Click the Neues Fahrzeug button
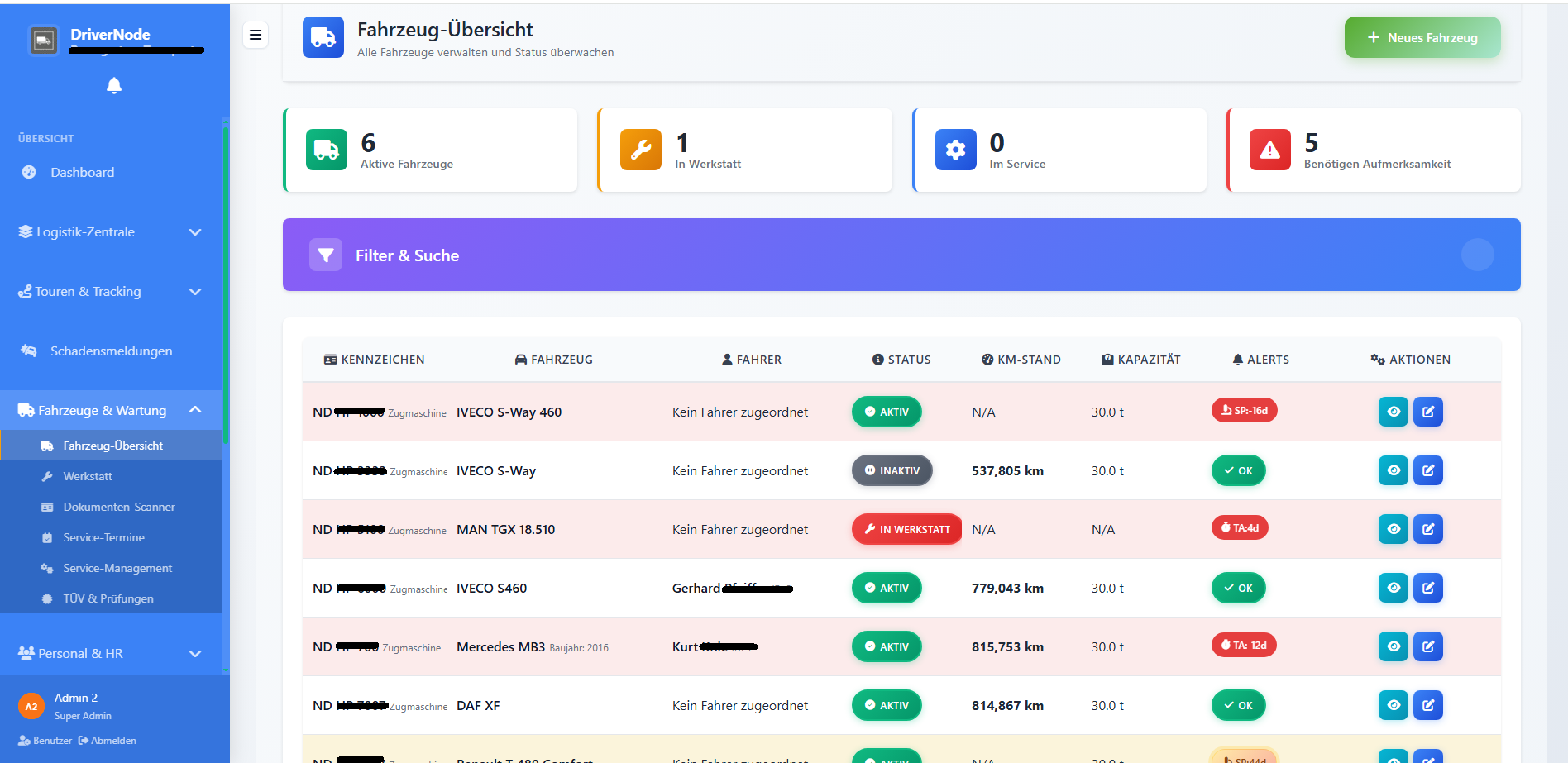Screen dimensions: 1568x763 [1422, 37]
